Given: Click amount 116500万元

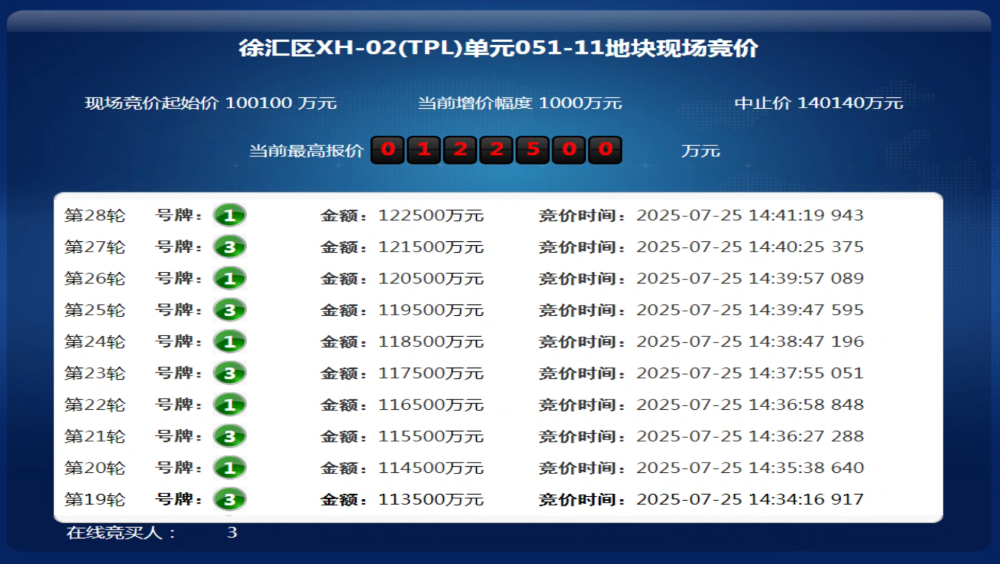Looking at the screenshot, I should pyautogui.click(x=430, y=404).
